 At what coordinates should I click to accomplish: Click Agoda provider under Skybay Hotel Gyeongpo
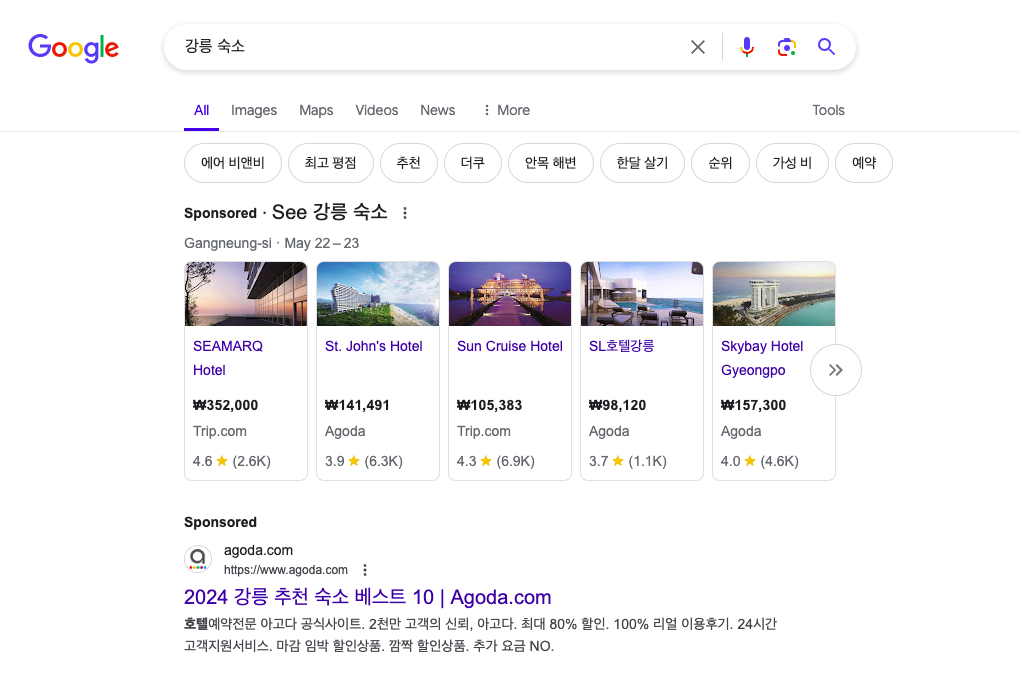tap(741, 432)
